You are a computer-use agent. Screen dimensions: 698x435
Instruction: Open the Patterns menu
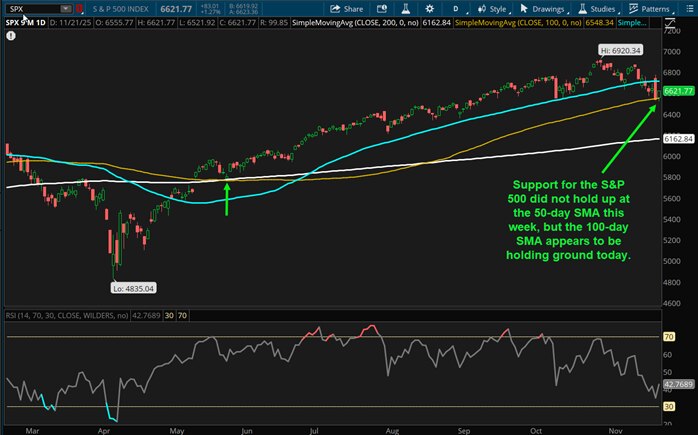650,9
